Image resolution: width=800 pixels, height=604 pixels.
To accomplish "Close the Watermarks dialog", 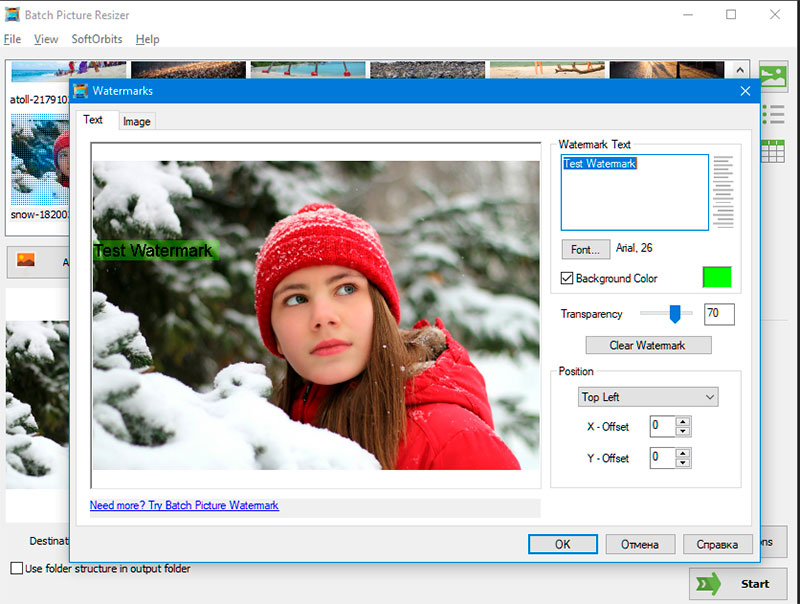I will coord(745,91).
